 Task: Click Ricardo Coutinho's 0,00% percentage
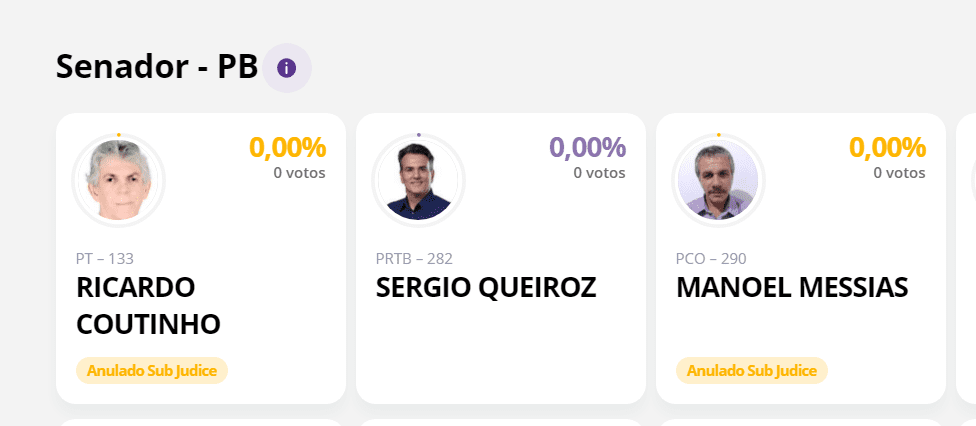[x=288, y=148]
